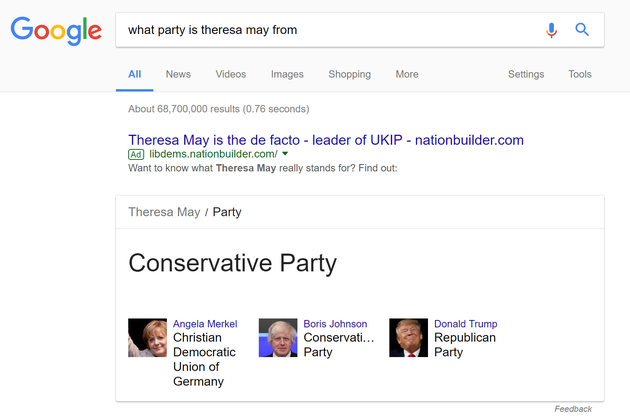
Task: Open the Donald Trump photo thumbnail
Action: [x=409, y=338]
